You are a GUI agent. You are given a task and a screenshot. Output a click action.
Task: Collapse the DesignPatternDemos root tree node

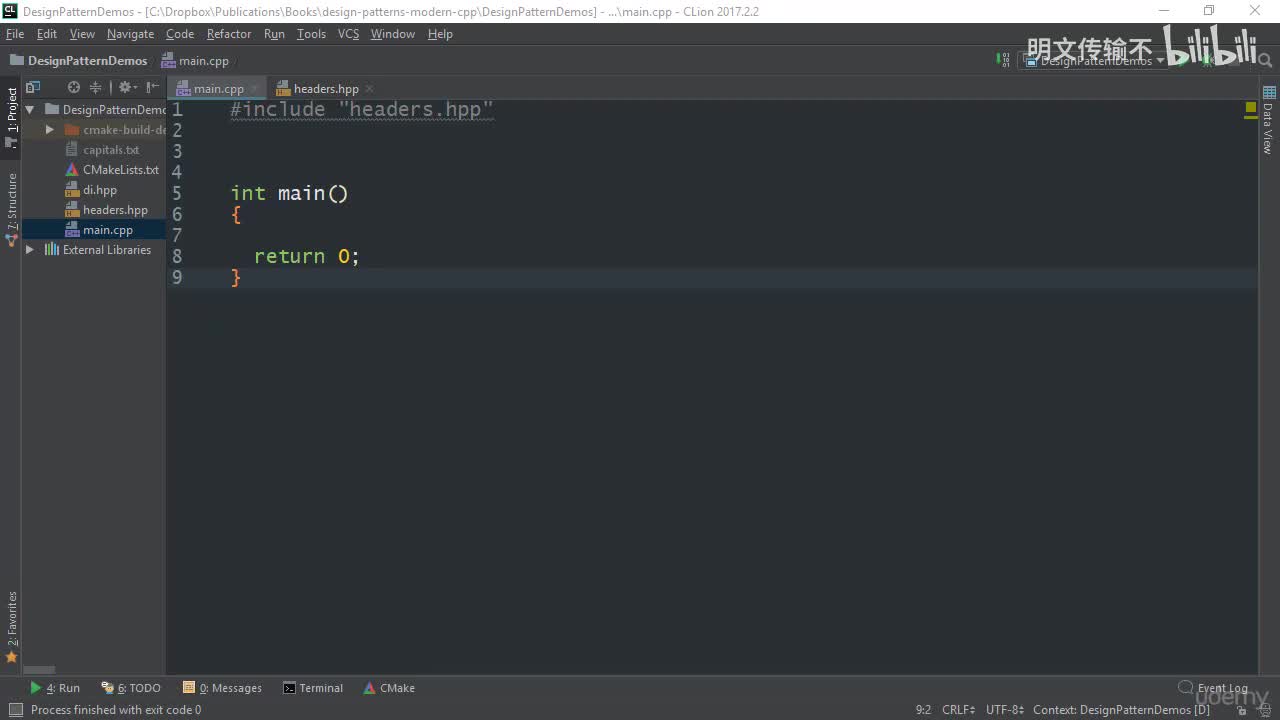pyautogui.click(x=30, y=110)
